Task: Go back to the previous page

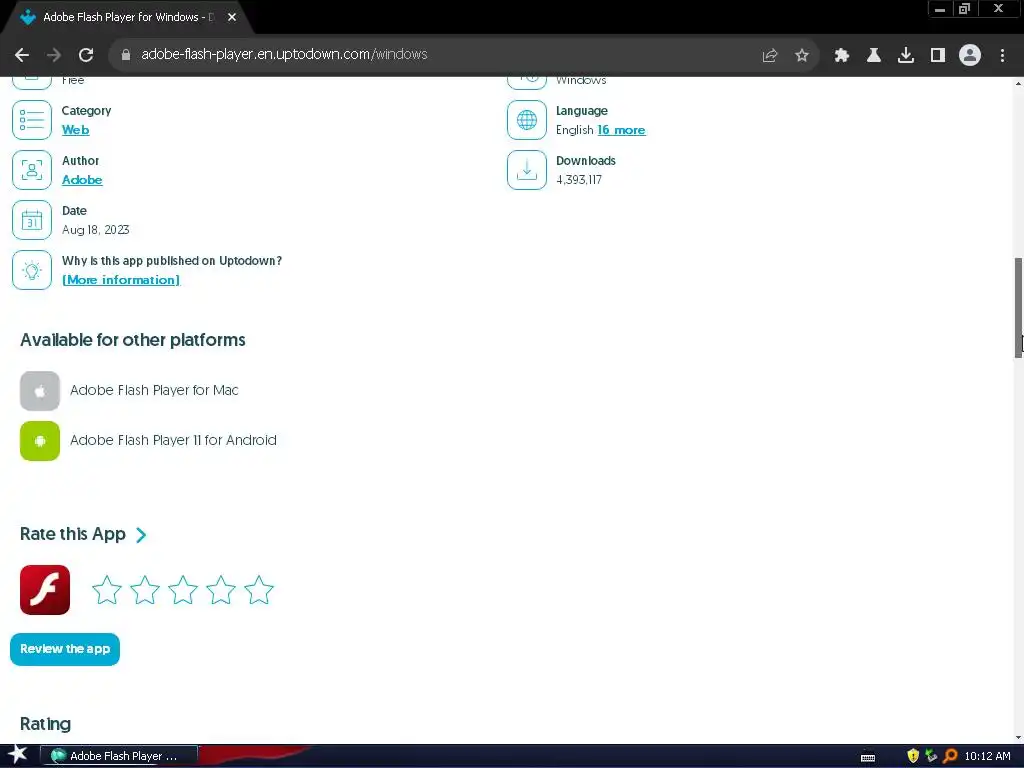Action: (x=22, y=55)
